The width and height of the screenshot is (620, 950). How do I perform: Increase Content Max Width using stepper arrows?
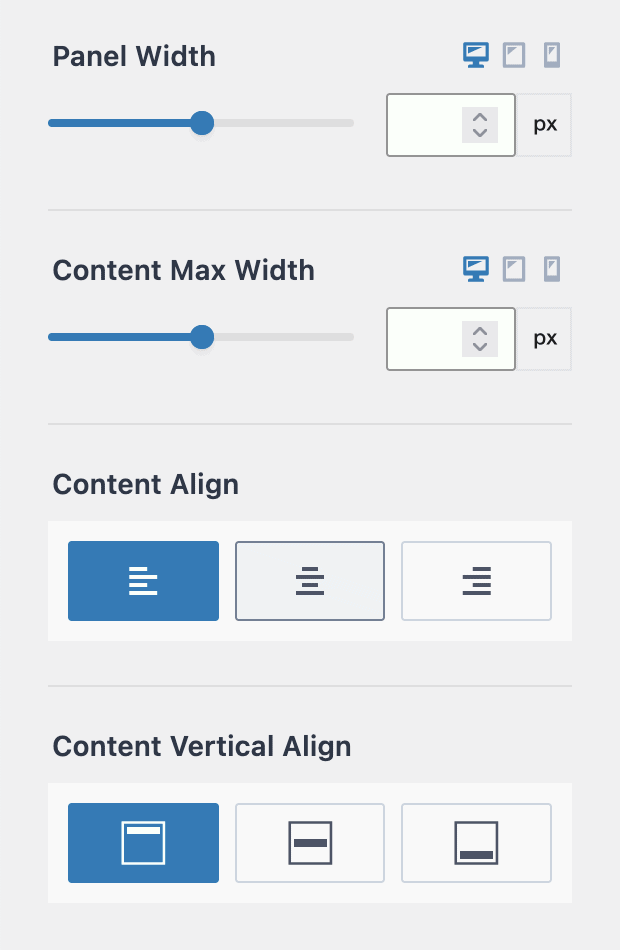tap(480, 330)
